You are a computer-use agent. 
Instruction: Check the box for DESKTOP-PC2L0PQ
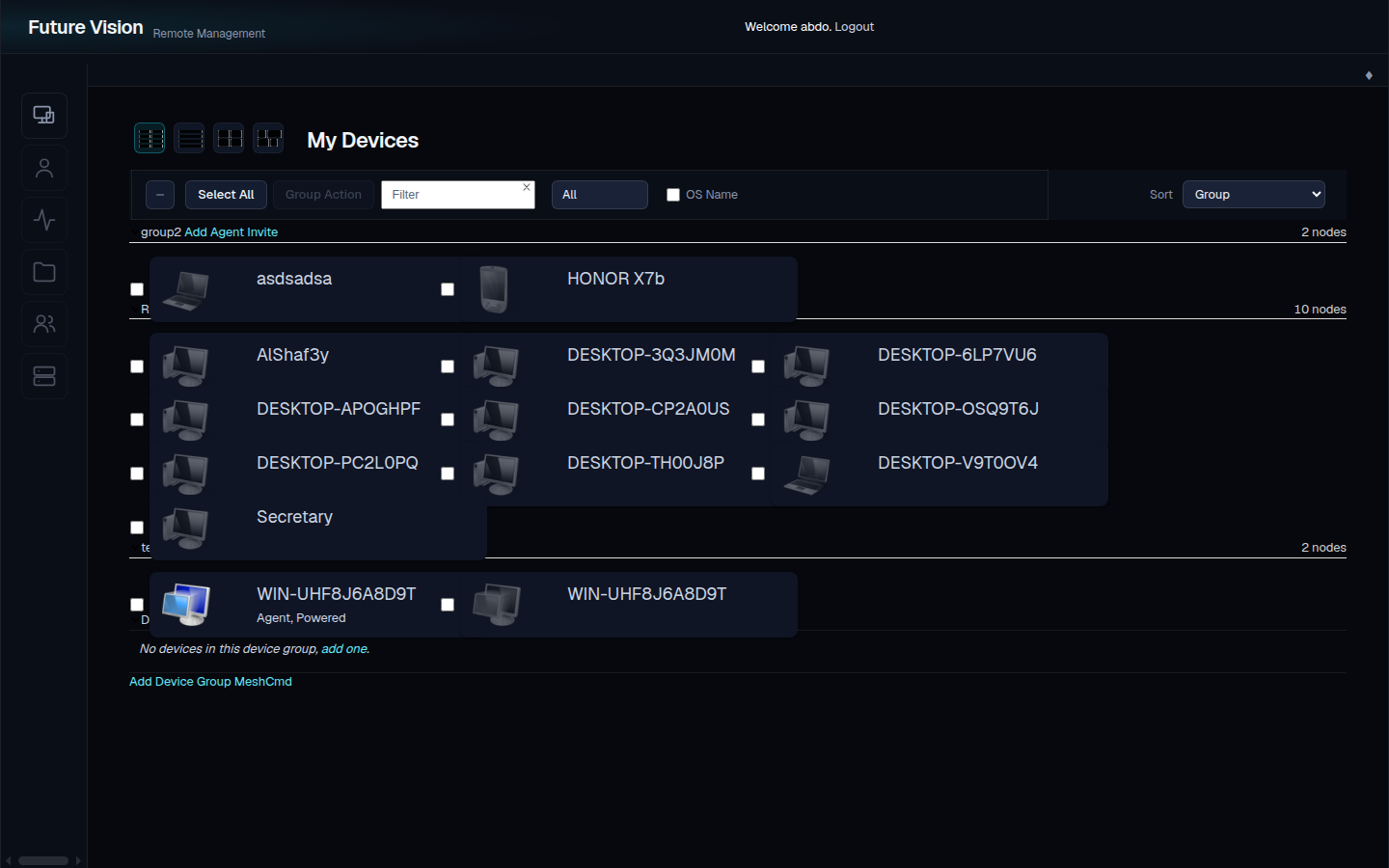click(x=137, y=474)
